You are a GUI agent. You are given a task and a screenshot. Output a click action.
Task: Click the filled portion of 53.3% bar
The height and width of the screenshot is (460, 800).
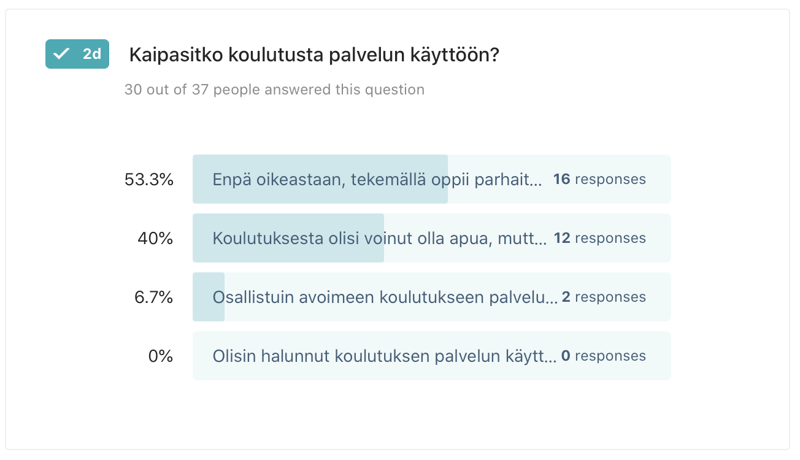pyautogui.click(x=320, y=179)
